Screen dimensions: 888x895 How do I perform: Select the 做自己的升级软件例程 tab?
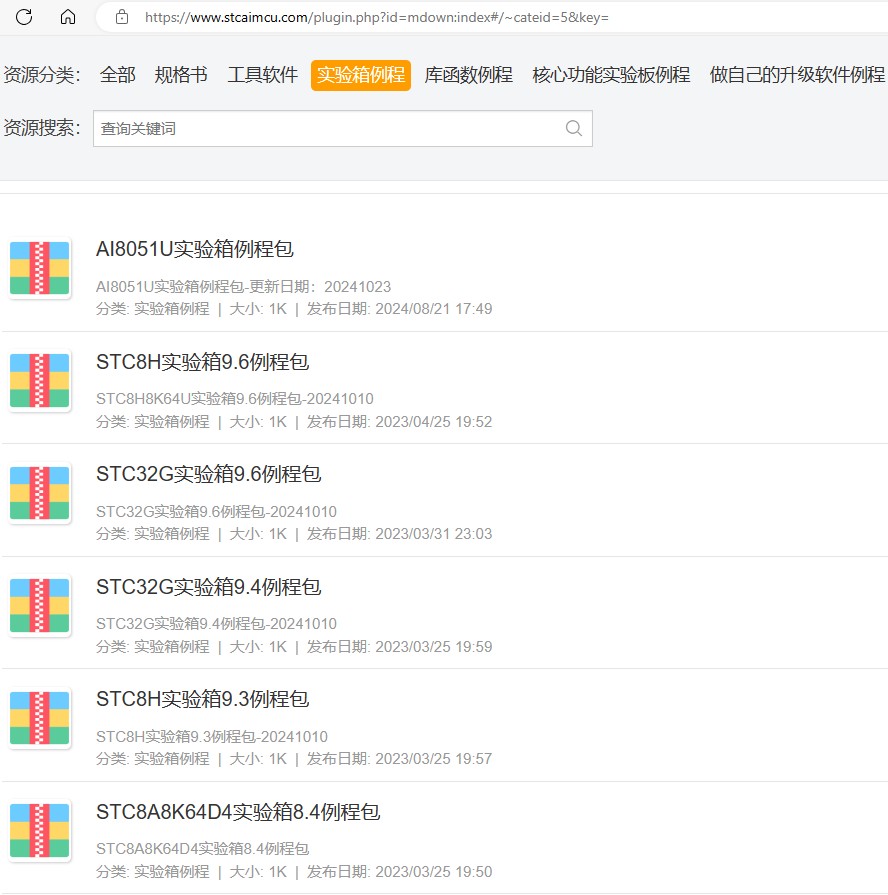point(797,75)
